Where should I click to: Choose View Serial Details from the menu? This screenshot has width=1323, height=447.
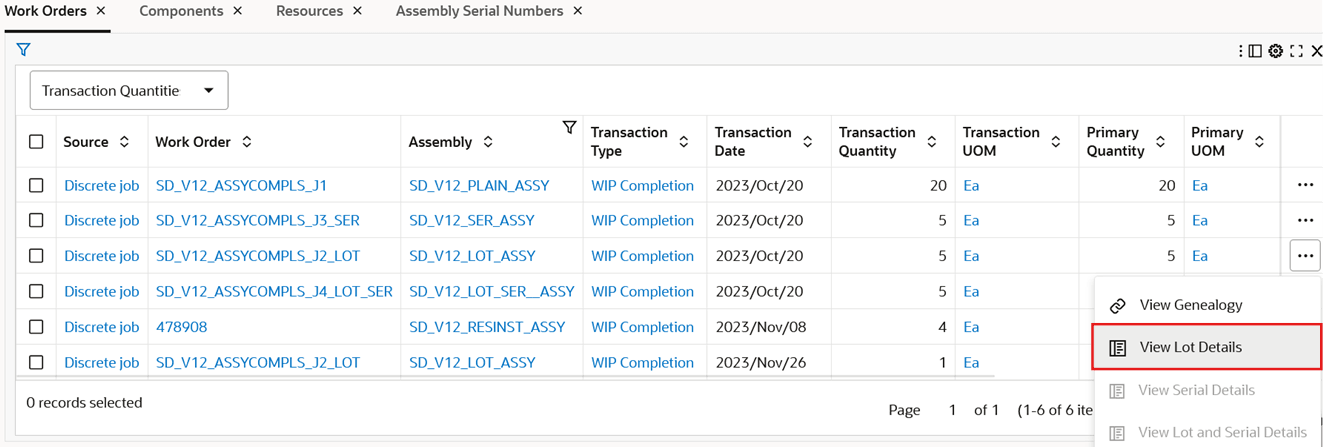tap(1208, 390)
